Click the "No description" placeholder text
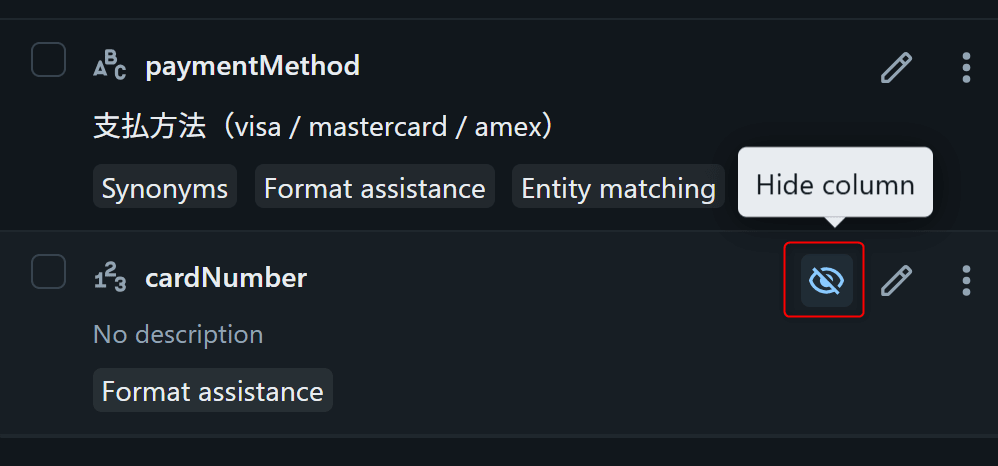Screen dimensions: 998x466 click(178, 334)
